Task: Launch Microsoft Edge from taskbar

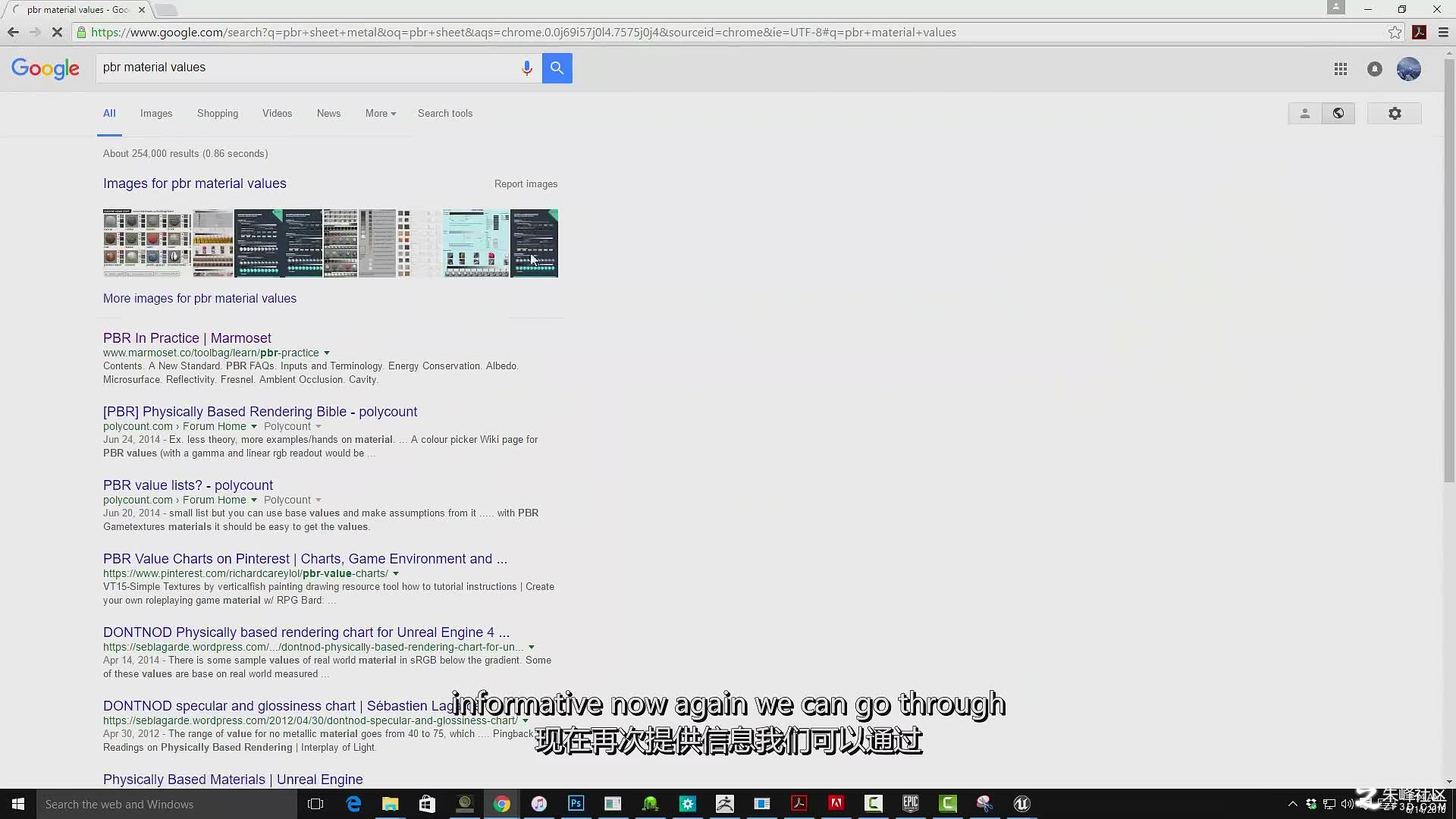Action: click(x=353, y=804)
